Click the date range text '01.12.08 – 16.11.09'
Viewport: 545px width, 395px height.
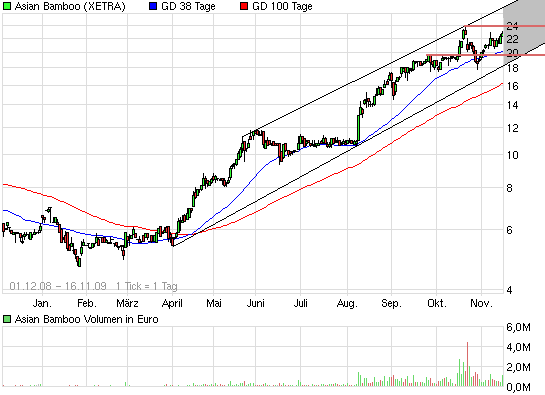tap(58, 286)
